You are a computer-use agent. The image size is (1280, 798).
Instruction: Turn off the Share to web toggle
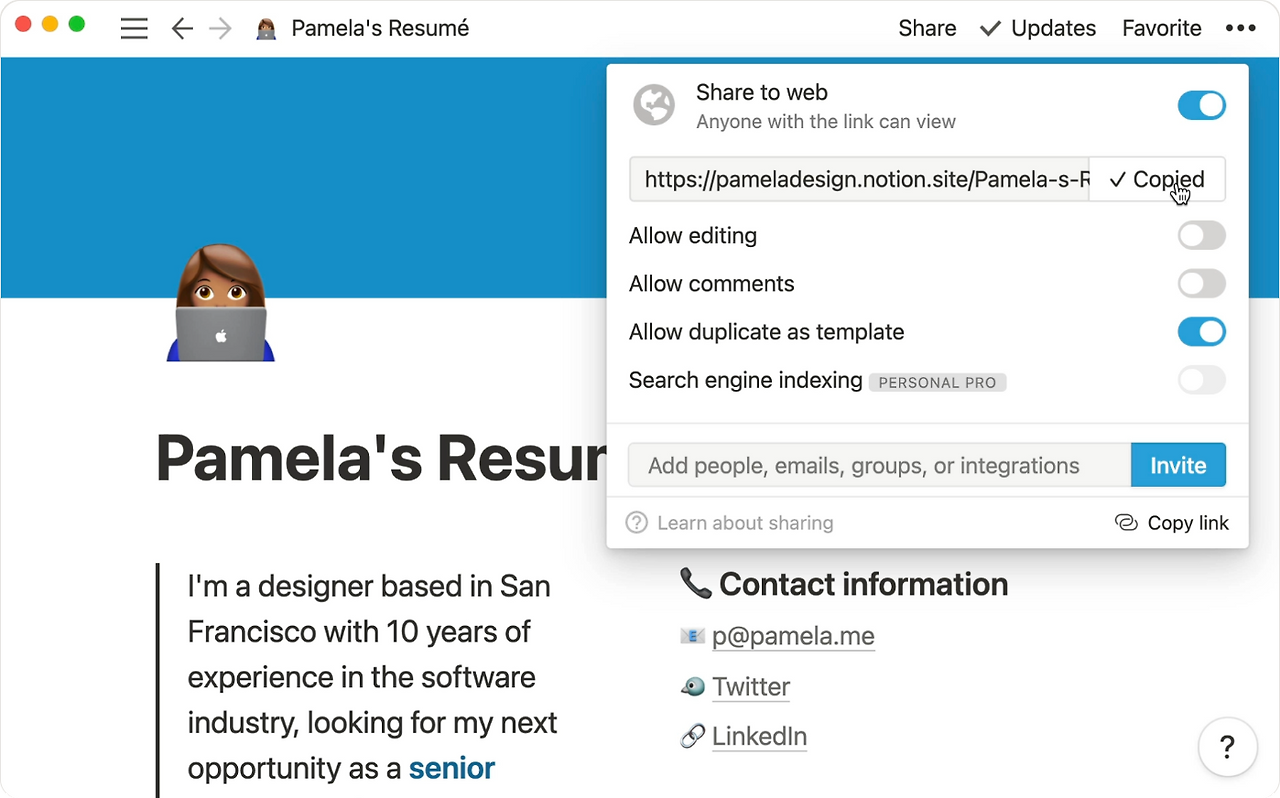click(x=1201, y=105)
